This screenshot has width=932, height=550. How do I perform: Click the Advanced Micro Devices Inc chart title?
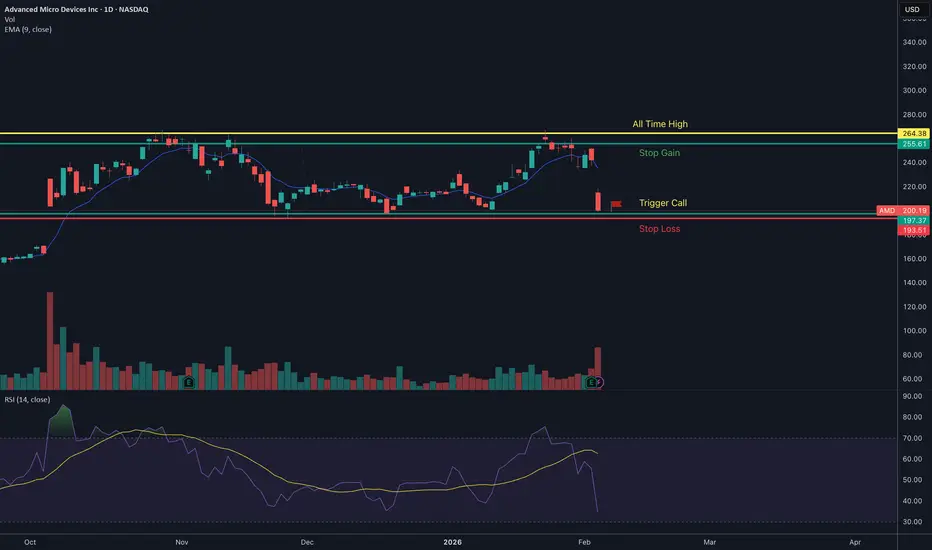click(x=76, y=10)
